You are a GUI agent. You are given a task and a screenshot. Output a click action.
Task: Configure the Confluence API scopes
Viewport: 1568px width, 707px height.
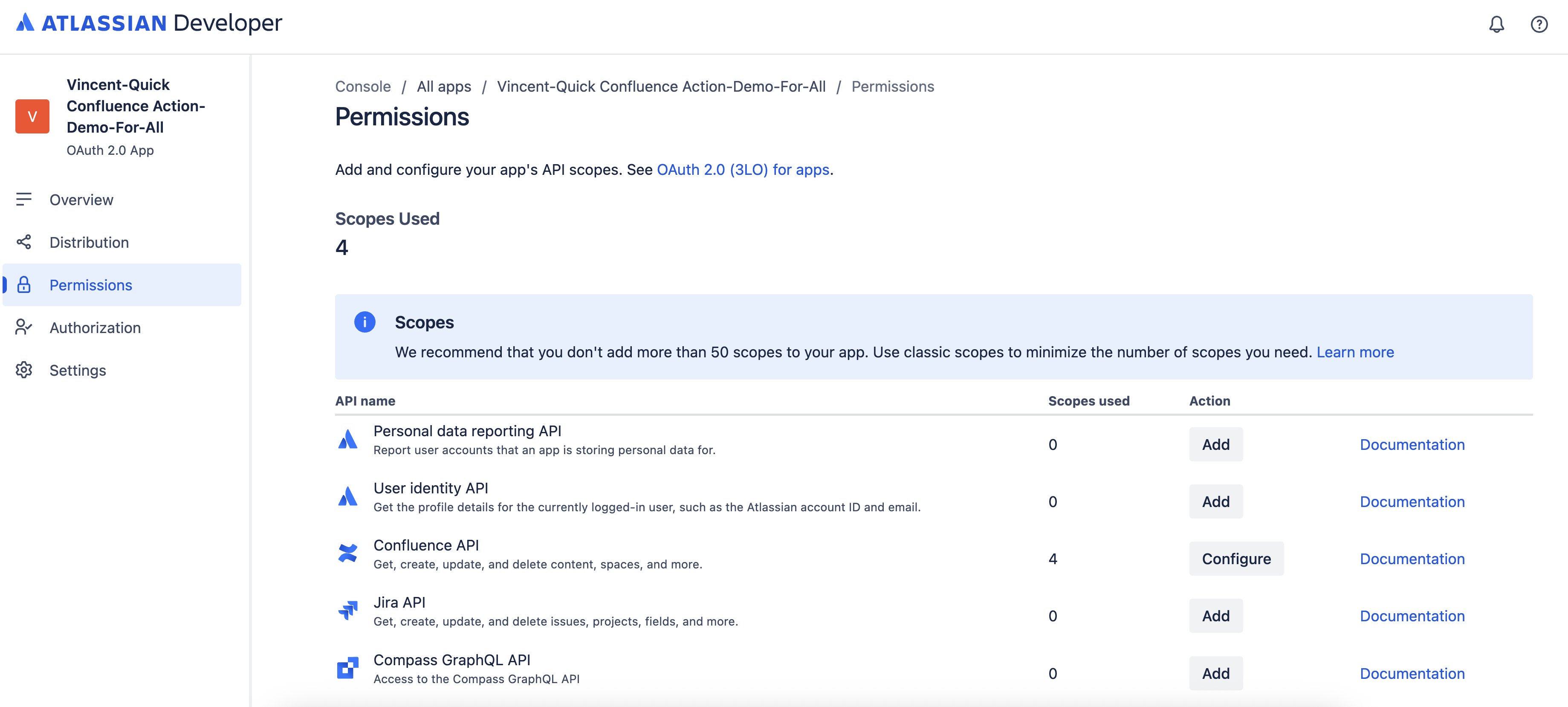1236,558
